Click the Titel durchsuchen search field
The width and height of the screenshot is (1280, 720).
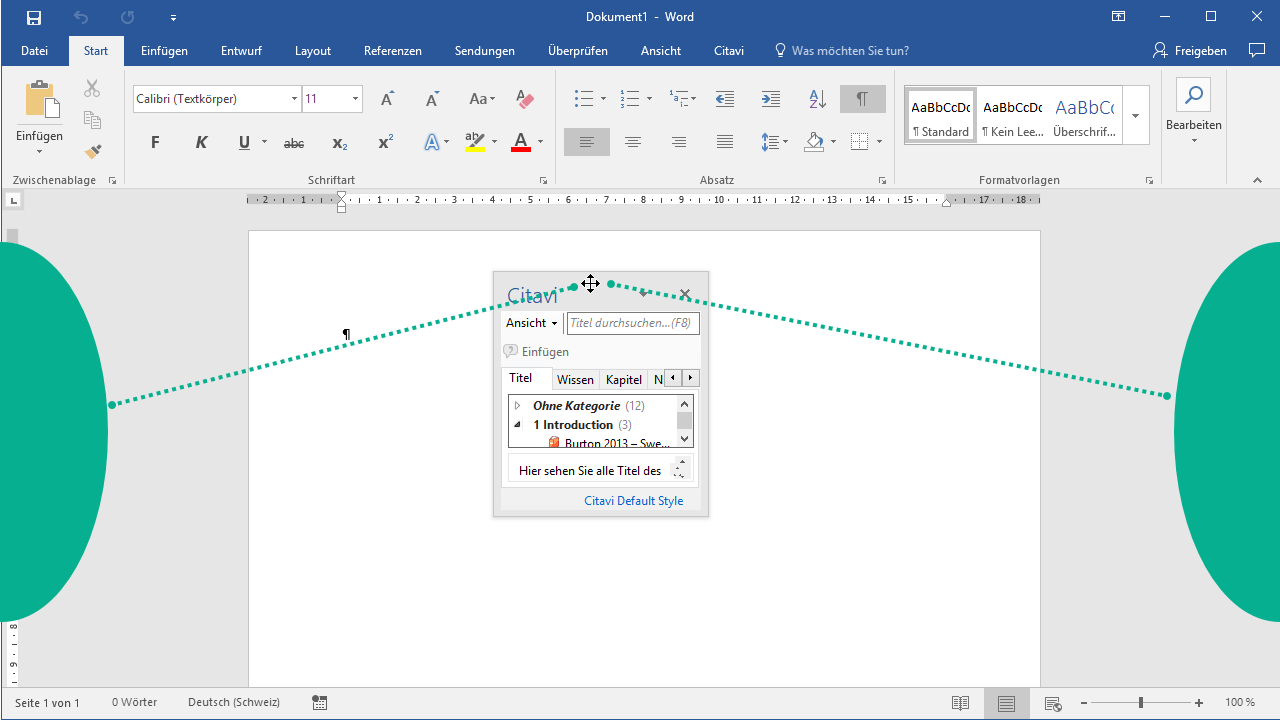coord(633,323)
